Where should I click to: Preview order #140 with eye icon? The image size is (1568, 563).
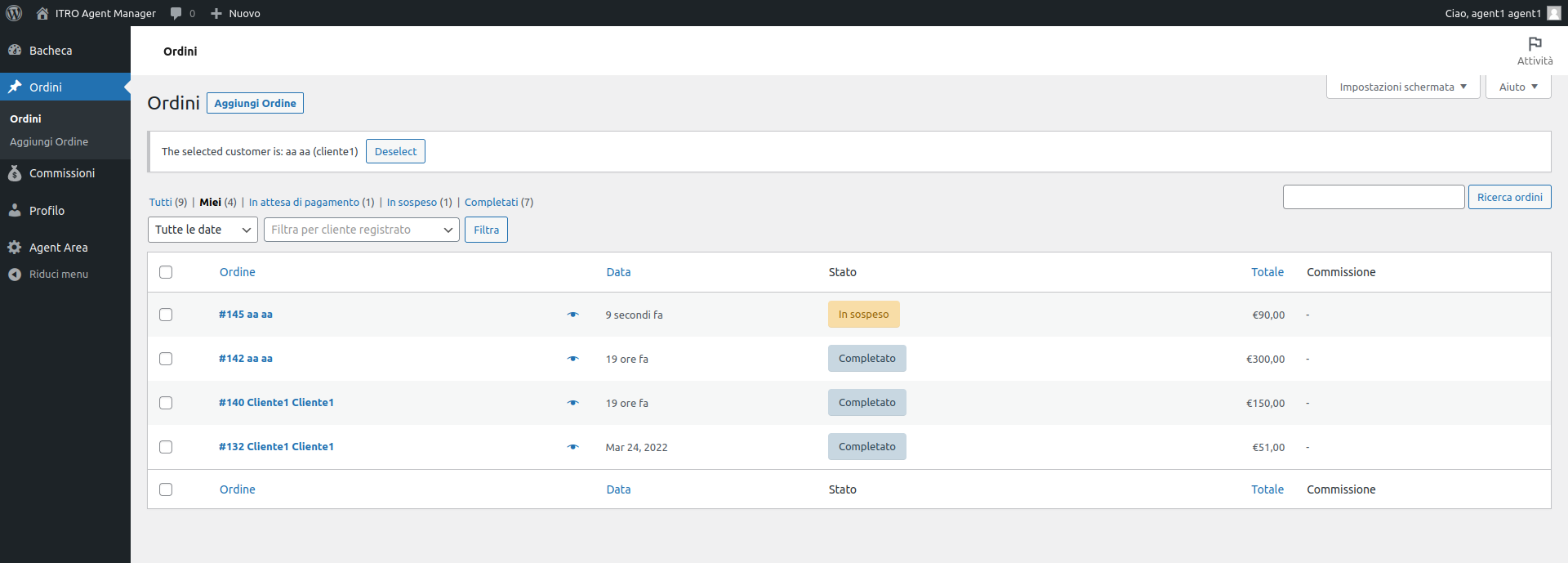point(572,403)
